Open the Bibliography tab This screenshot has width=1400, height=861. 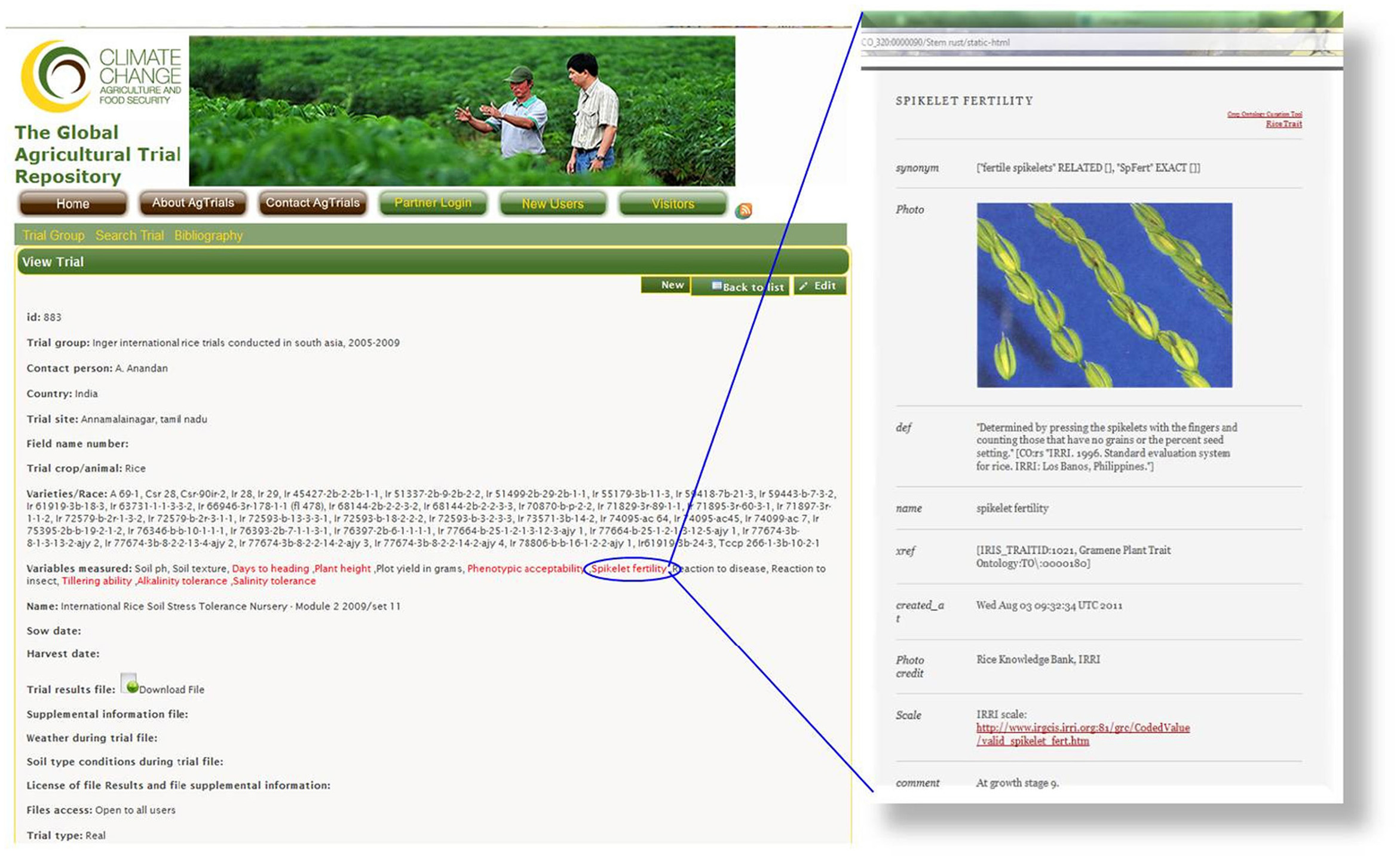[208, 235]
